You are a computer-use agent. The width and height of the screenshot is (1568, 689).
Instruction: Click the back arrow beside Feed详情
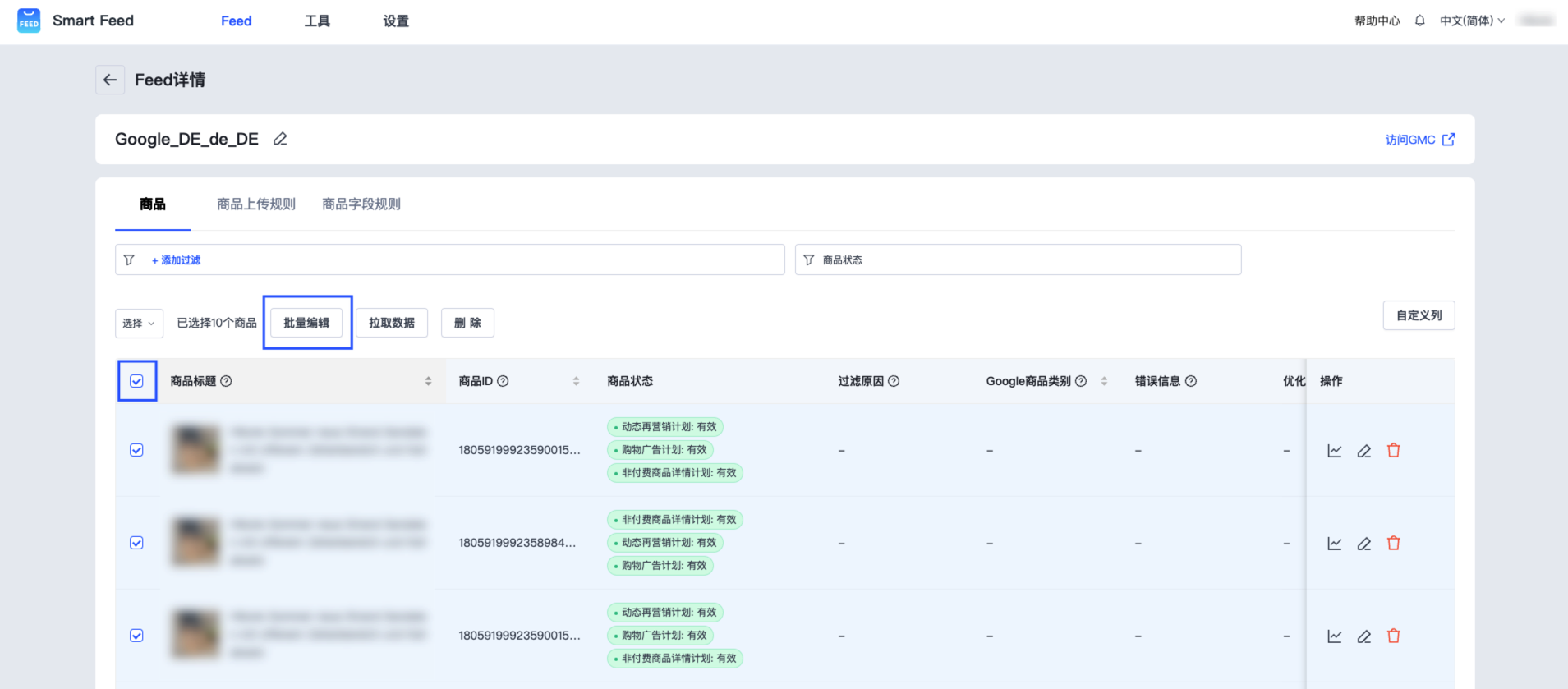[x=110, y=80]
